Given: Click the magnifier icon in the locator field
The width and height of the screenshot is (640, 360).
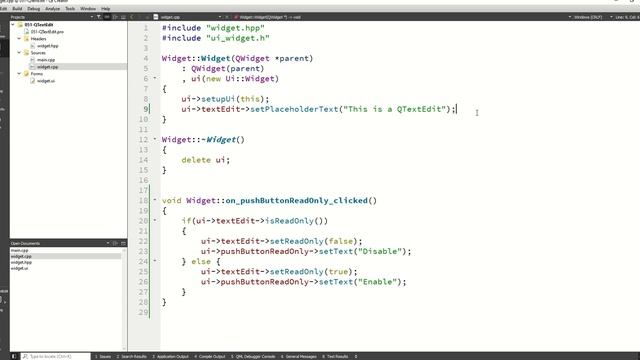Looking at the screenshot, I should (x=25, y=356).
